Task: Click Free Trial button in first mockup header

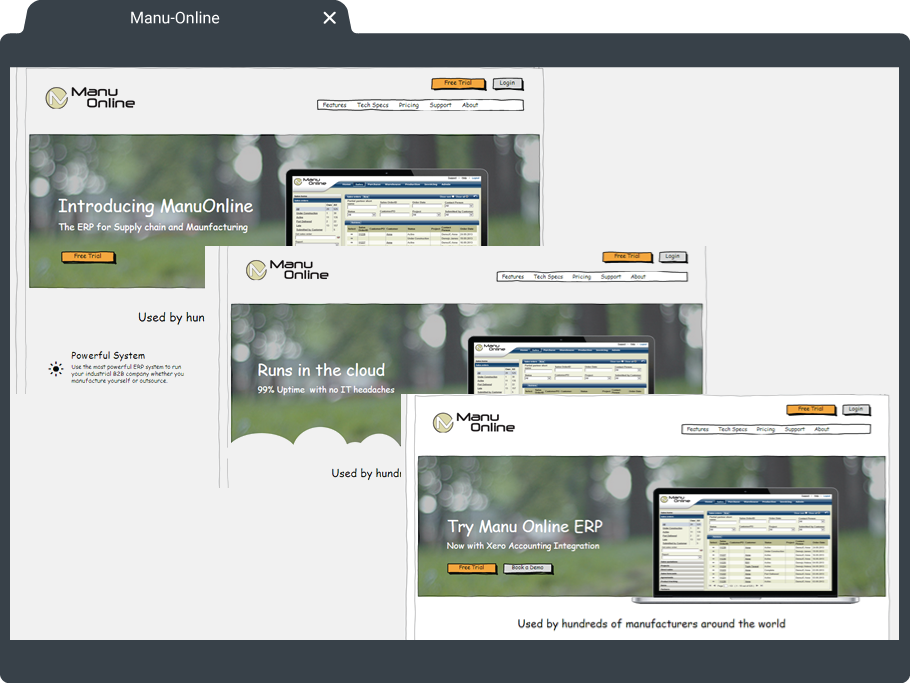Action: [458, 84]
